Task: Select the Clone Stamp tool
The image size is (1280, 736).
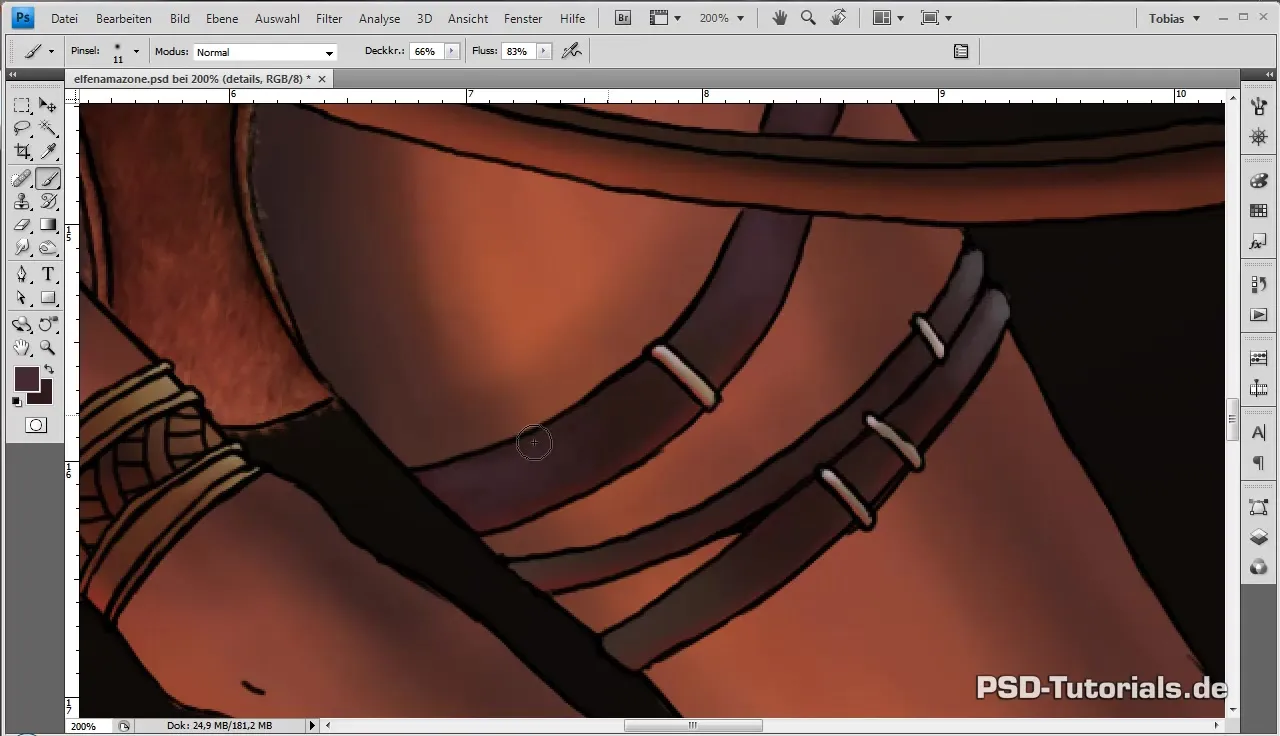Action: point(22,202)
